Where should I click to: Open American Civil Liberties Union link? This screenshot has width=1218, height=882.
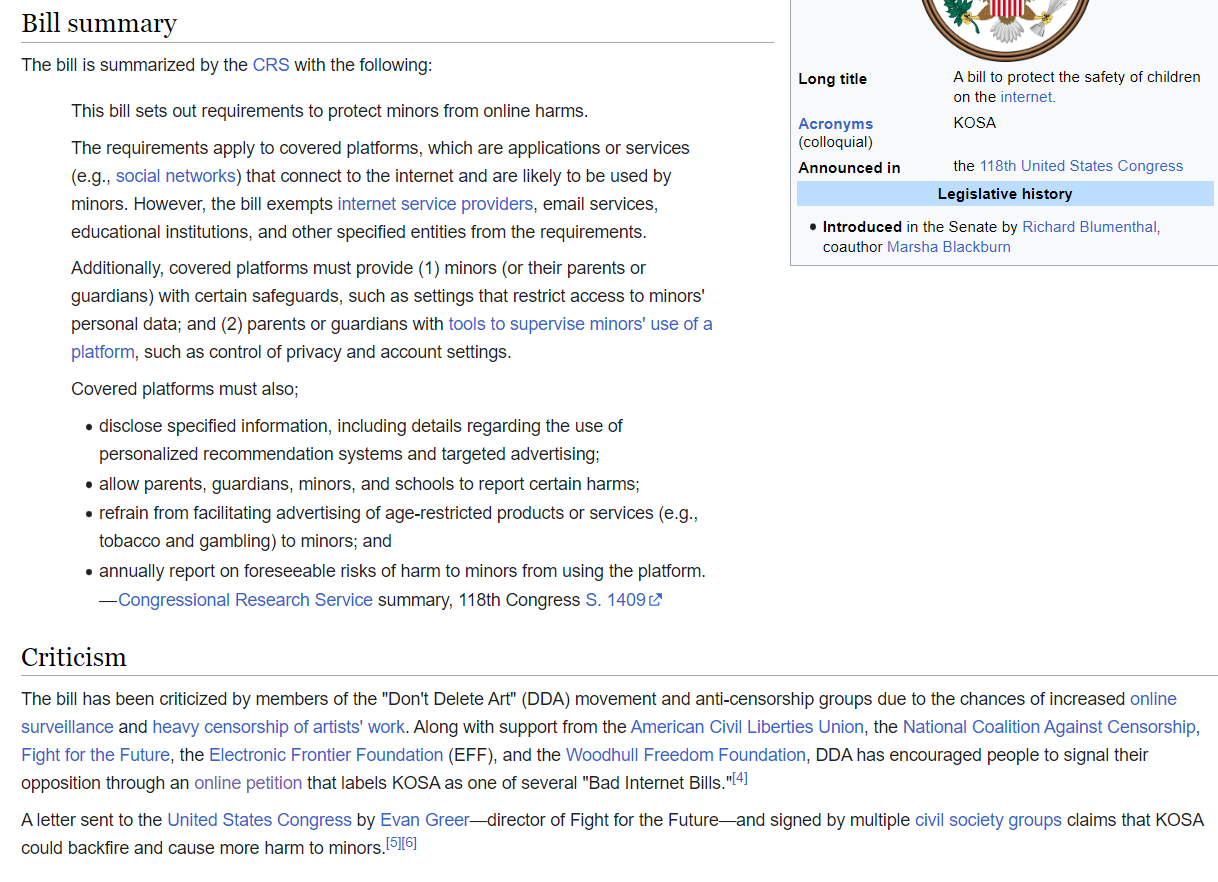[x=747, y=727]
